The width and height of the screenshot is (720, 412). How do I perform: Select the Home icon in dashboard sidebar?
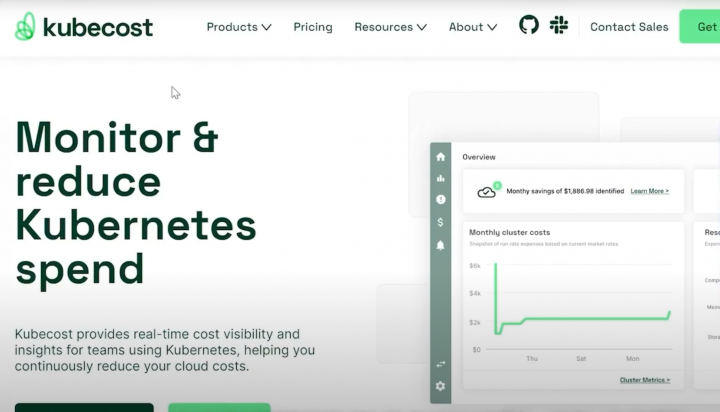(440, 157)
